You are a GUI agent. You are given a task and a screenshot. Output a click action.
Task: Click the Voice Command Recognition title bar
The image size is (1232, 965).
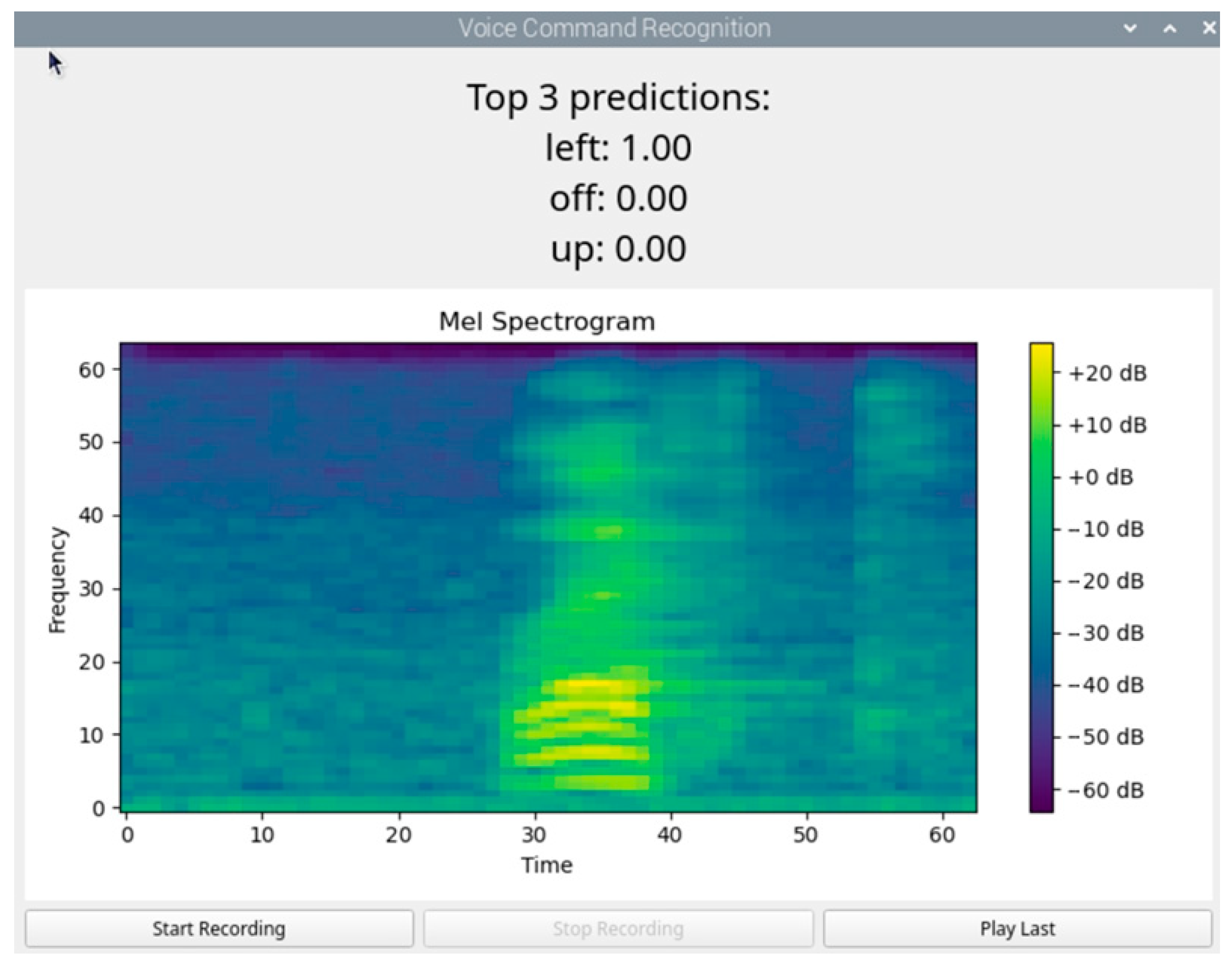(x=614, y=28)
